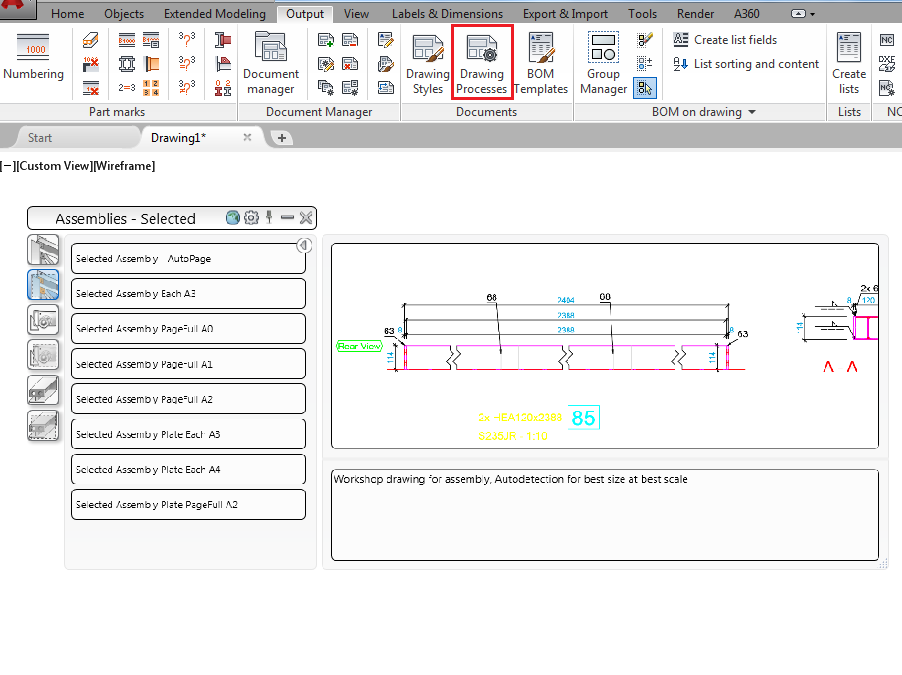
Task: Click the 1-2-3-4 orange grid icon
Action: pyautogui.click(x=151, y=88)
